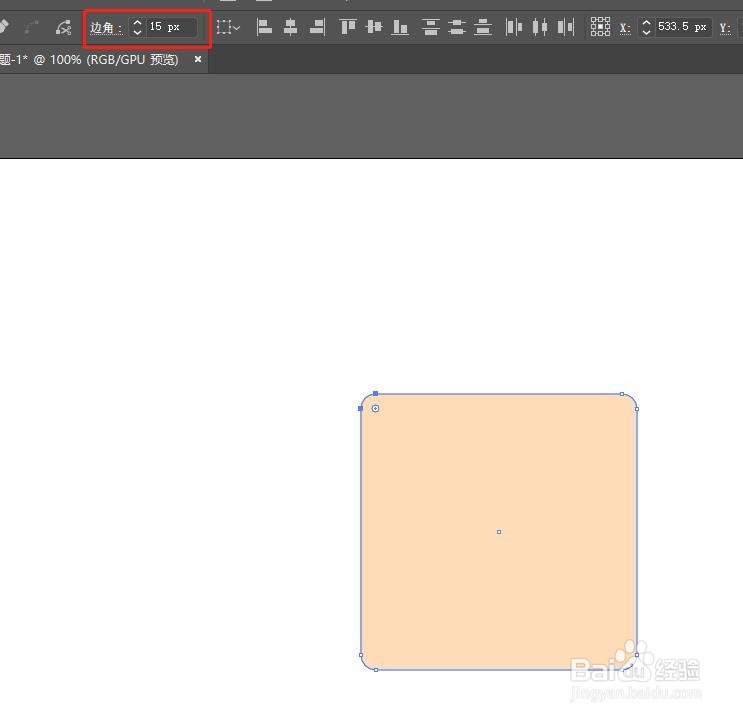Select the top-right anchor on the right edge

[637, 409]
